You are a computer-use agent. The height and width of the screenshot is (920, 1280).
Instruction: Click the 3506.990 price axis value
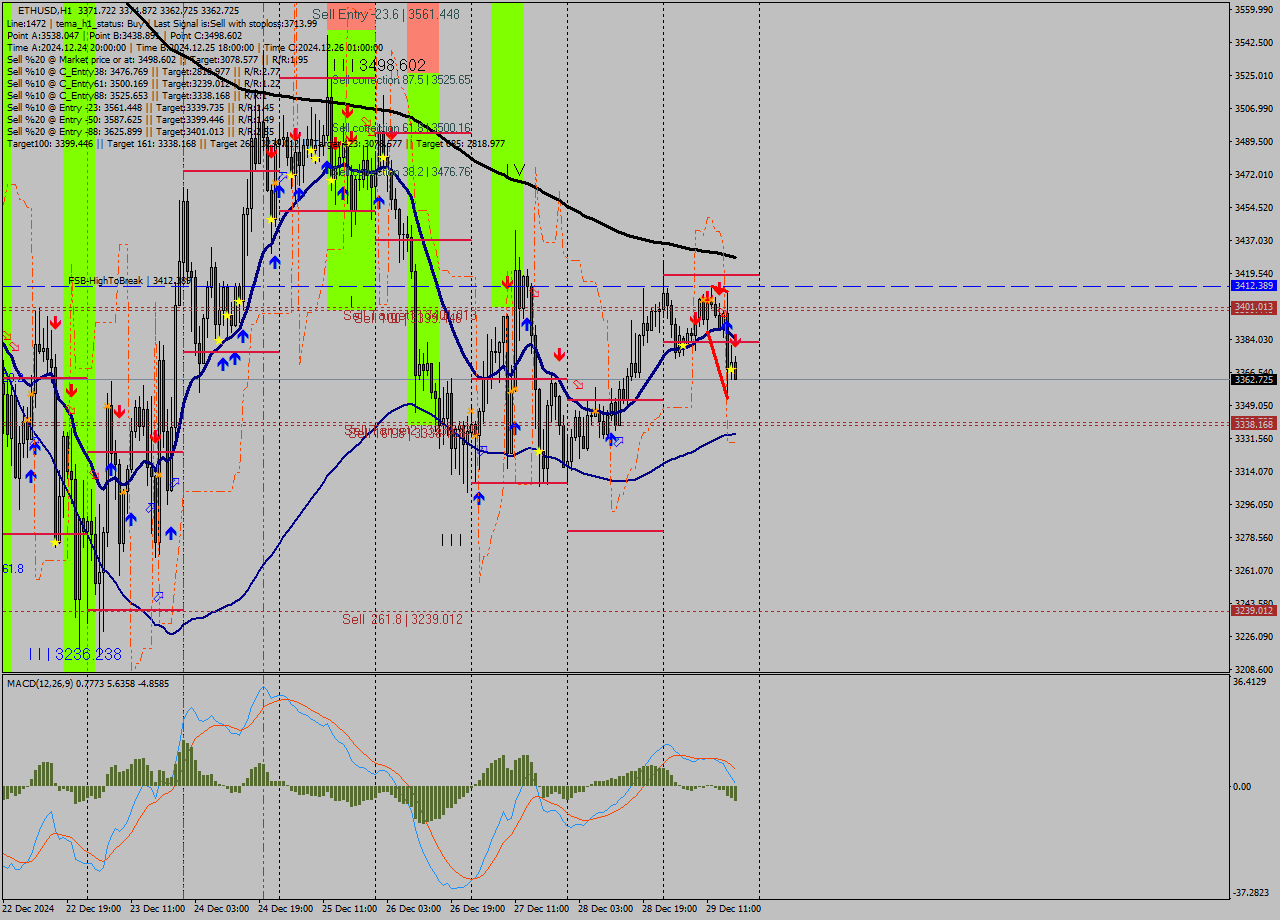1254,108
